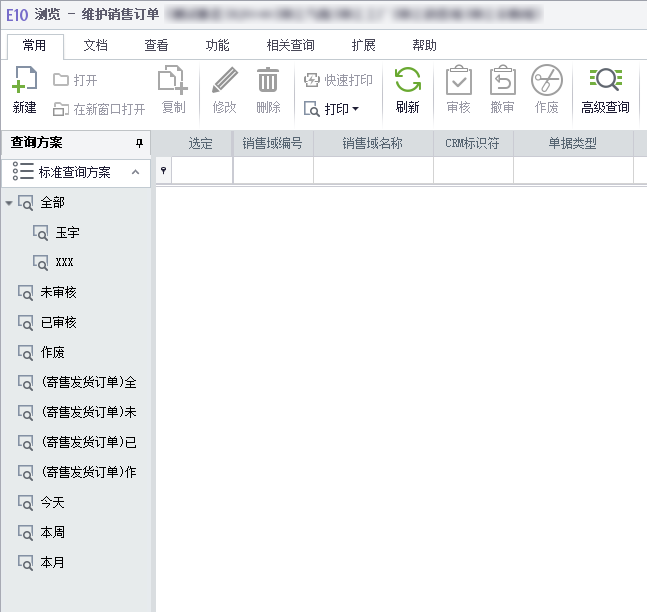Click the 刷新 refresh icon
The height and width of the screenshot is (612, 647).
[407, 82]
